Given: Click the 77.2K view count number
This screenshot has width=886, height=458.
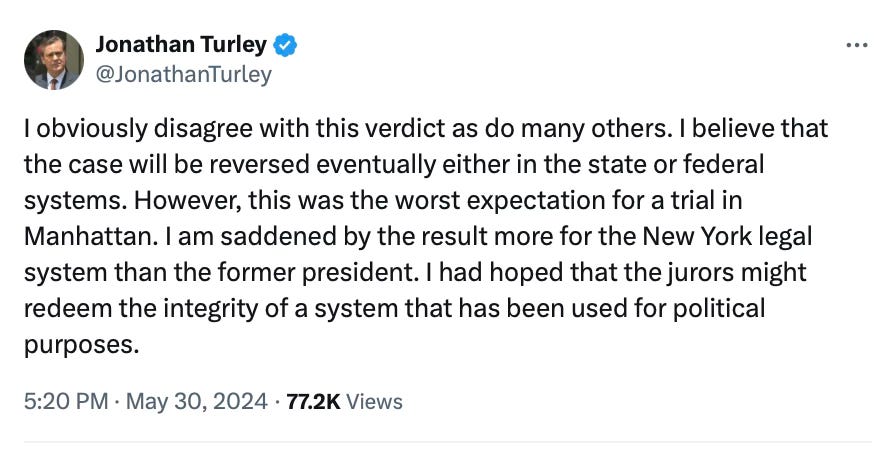Looking at the screenshot, I should [x=313, y=401].
